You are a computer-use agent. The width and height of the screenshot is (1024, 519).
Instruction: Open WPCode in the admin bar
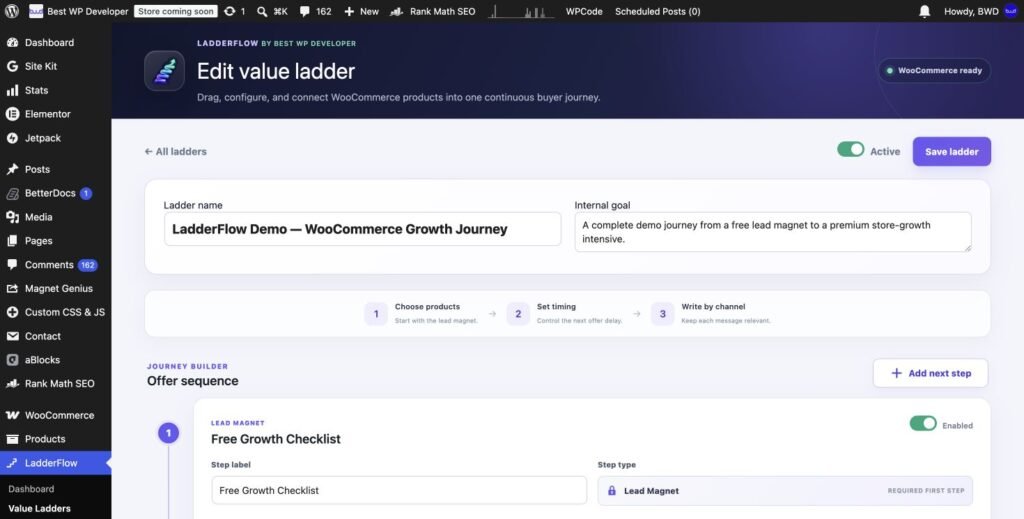584,11
